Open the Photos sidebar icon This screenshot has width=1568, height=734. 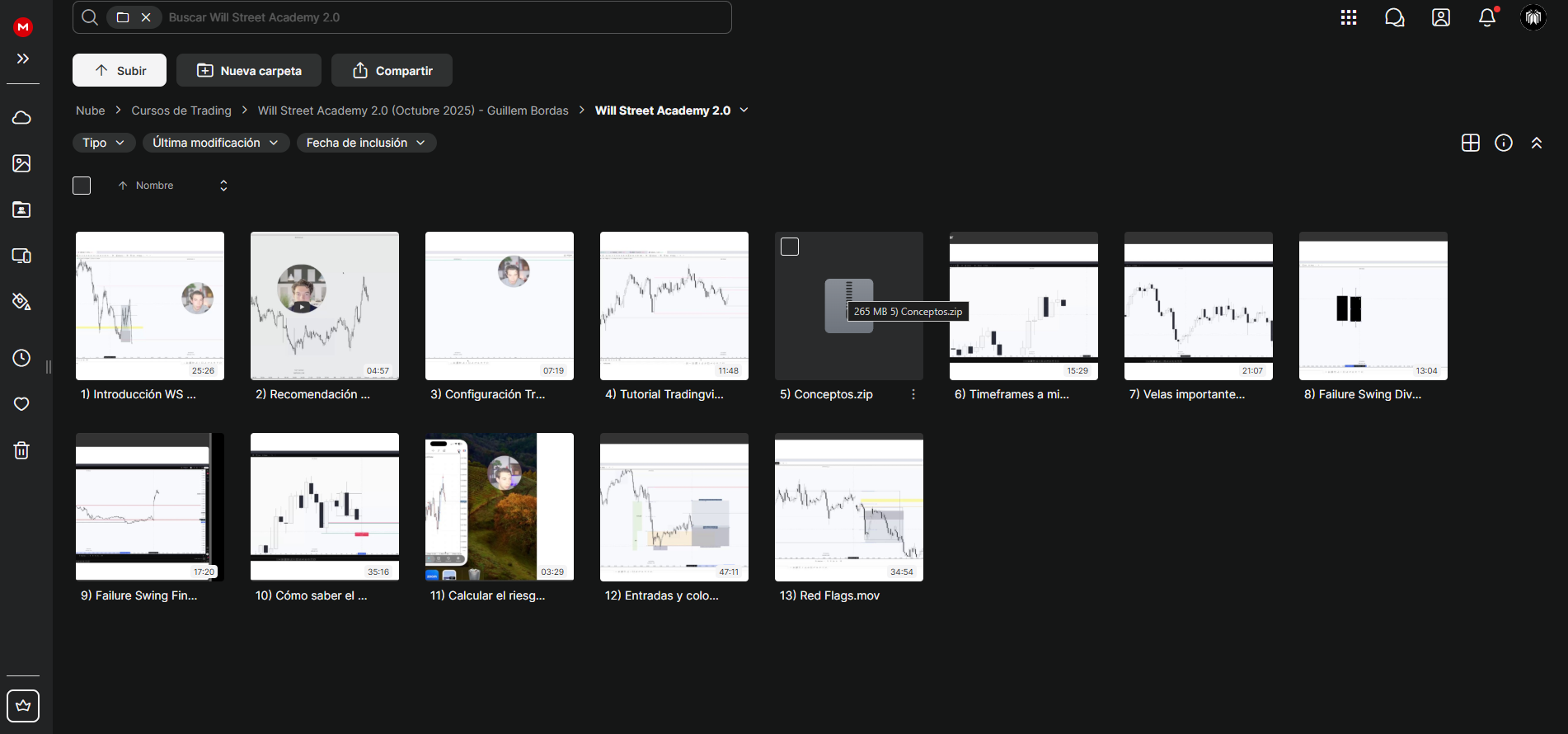pos(21,163)
